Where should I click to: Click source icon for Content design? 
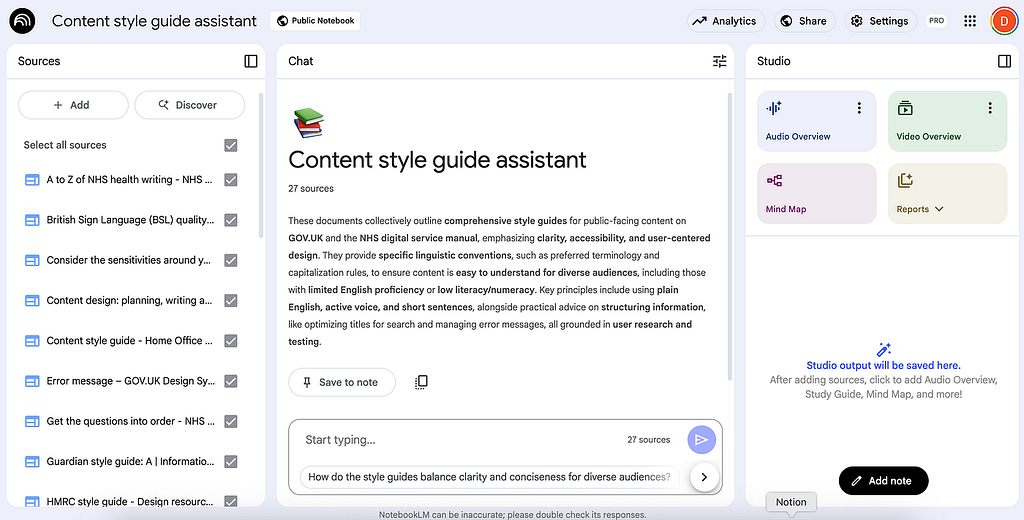(x=32, y=301)
